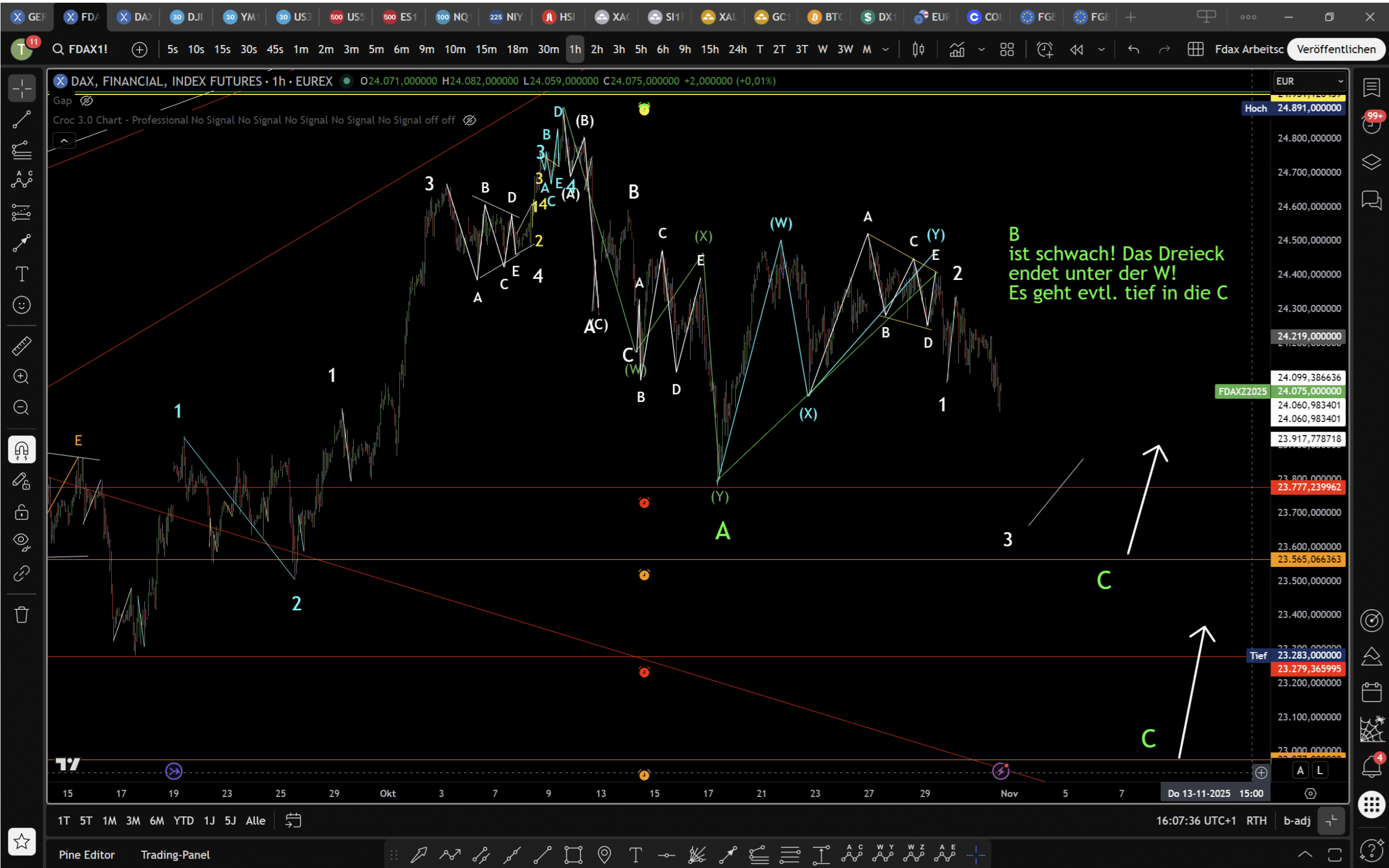Open the Watchlist panel icon

point(1371,88)
